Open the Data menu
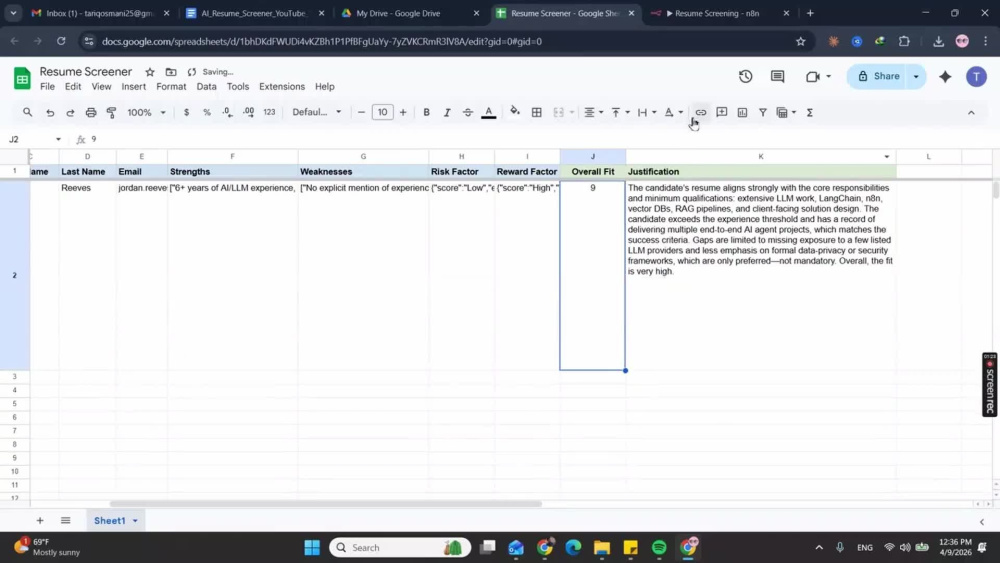The width and height of the screenshot is (1000, 563). (206, 87)
